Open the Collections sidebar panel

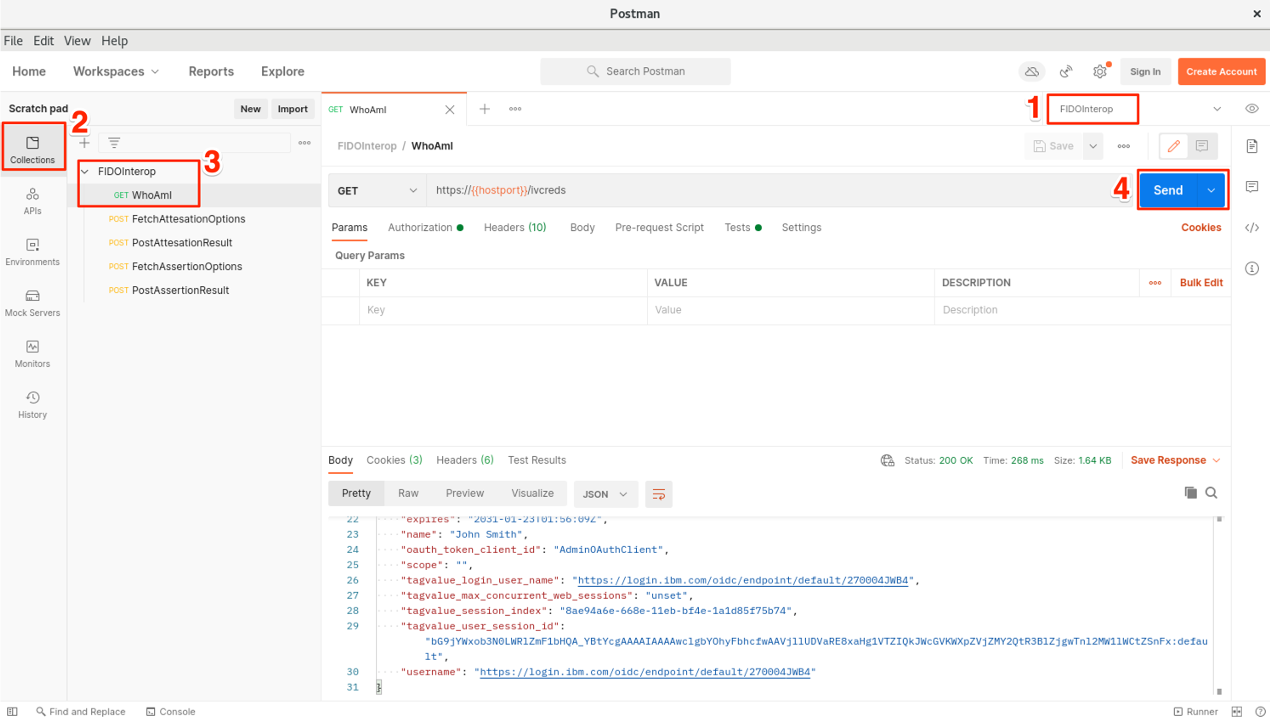[33, 150]
